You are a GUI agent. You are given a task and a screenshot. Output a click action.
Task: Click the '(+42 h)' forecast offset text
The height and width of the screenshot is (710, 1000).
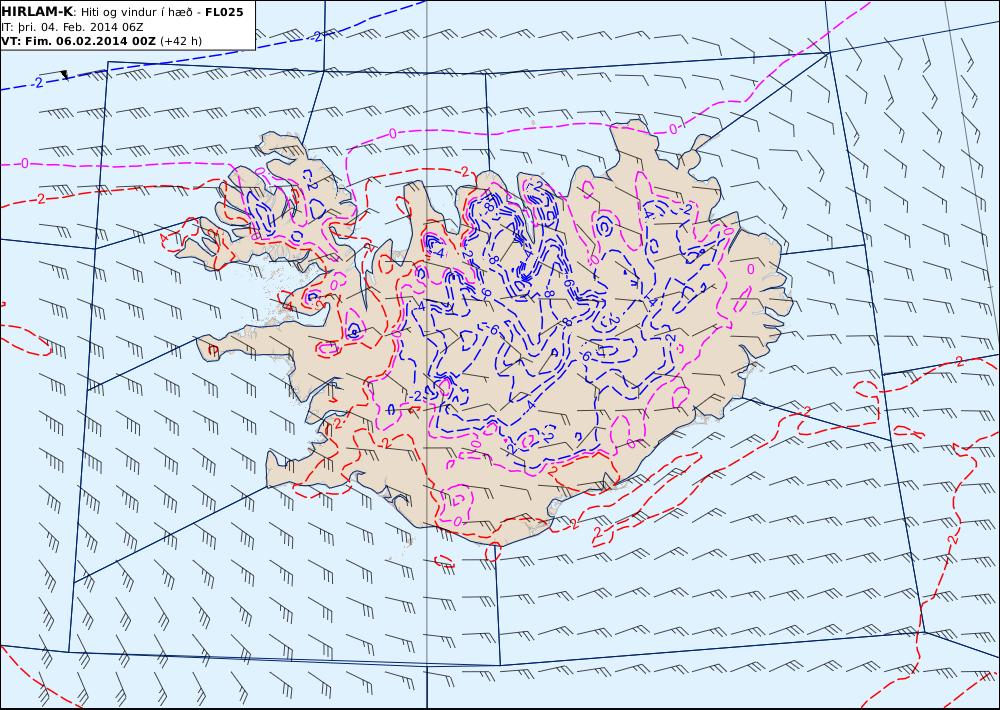(180, 41)
